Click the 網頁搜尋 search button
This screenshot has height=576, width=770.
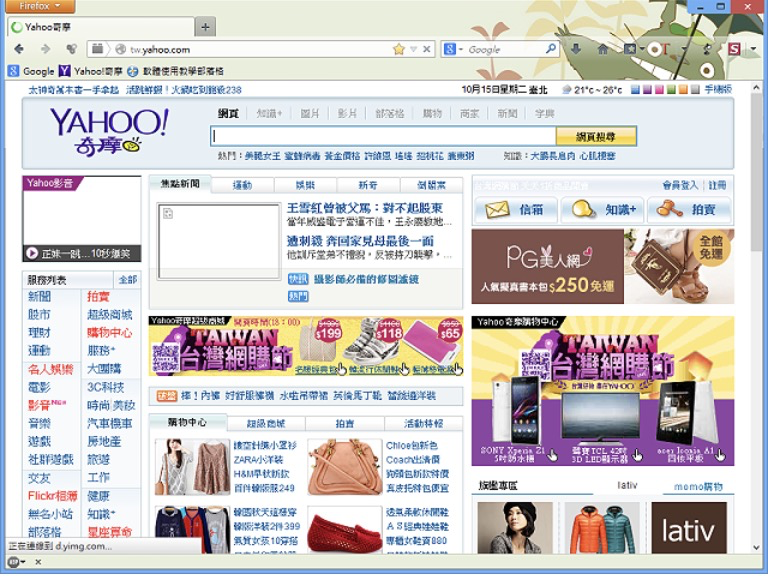[x=596, y=137]
